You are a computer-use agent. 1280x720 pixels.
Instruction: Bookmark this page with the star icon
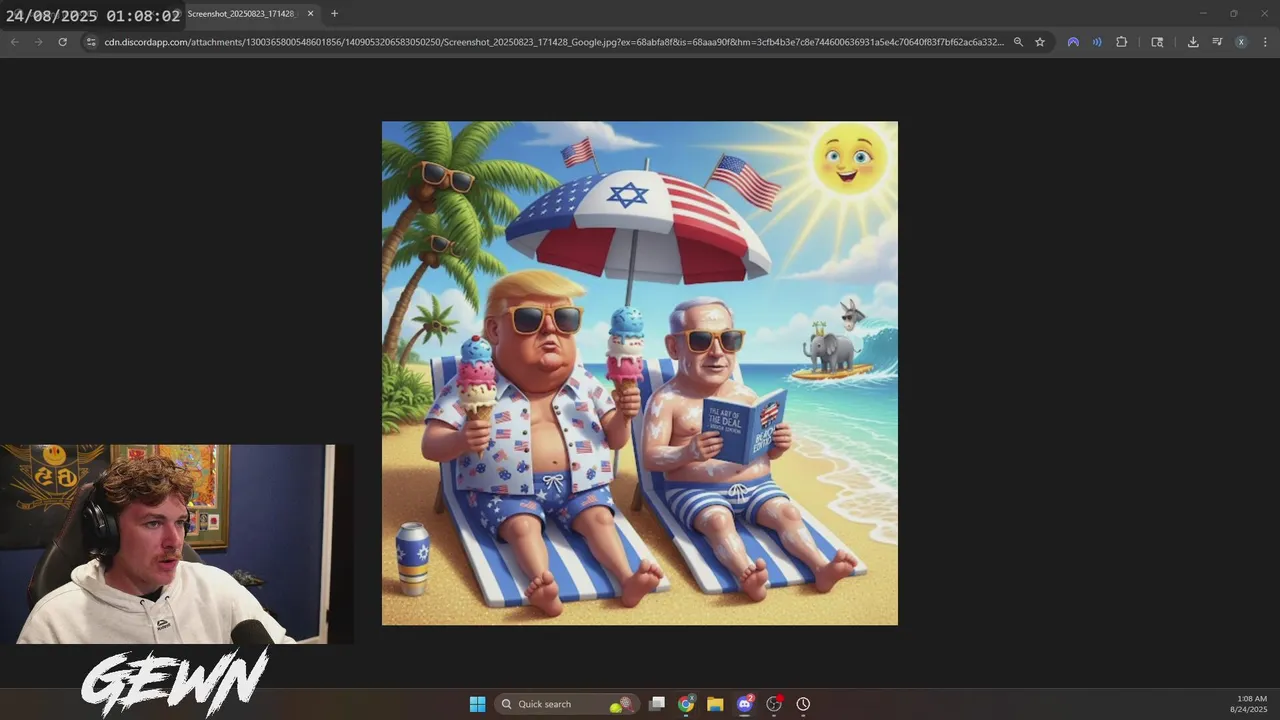(x=1040, y=42)
